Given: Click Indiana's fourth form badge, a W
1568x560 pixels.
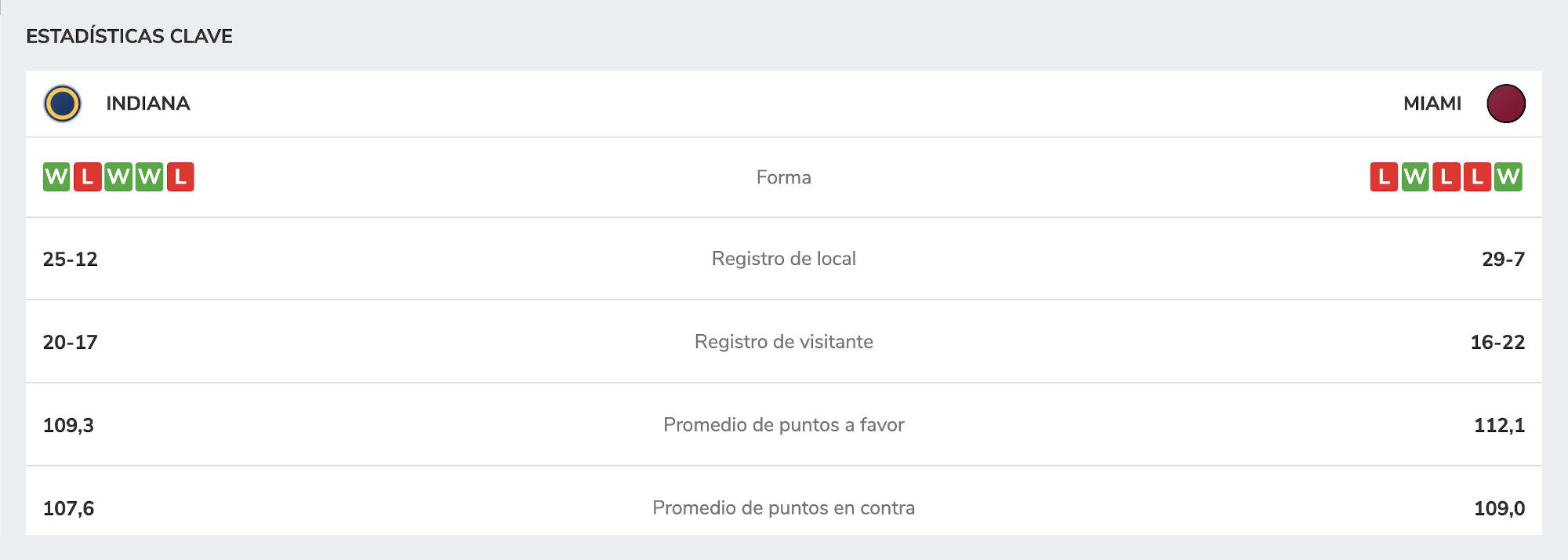Looking at the screenshot, I should (149, 177).
